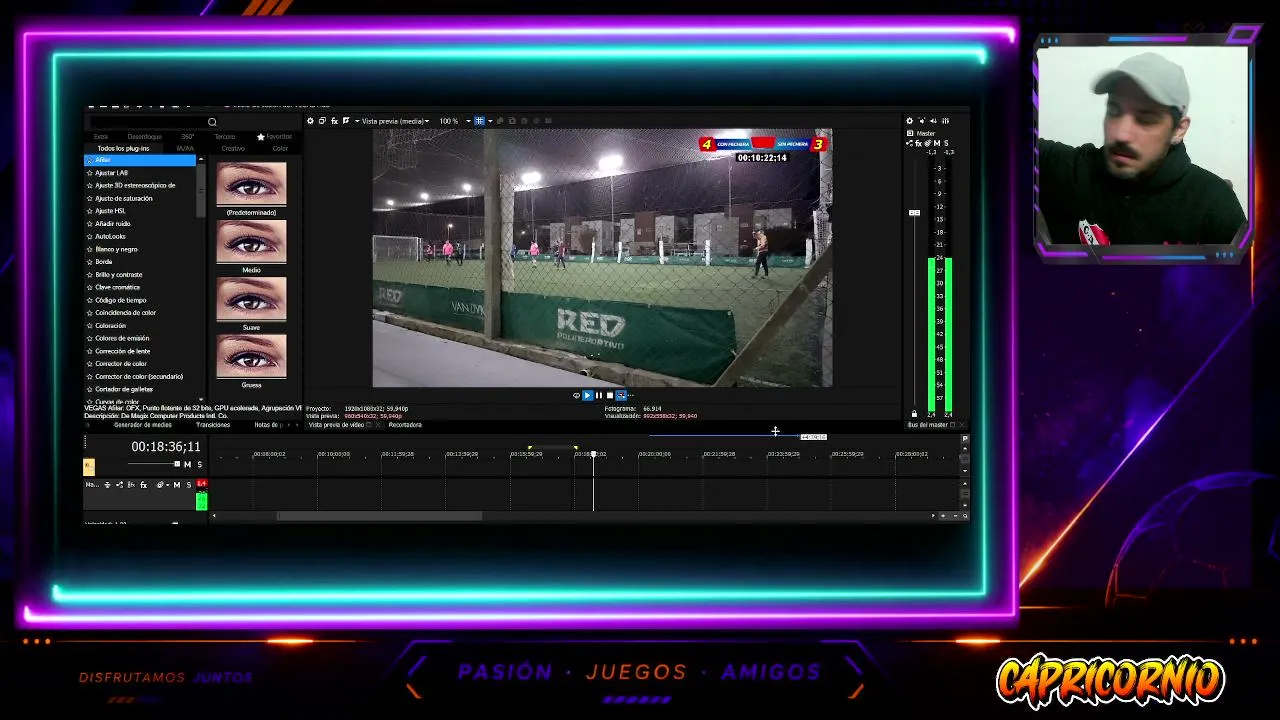This screenshot has height=720, width=1280.
Task: Open Master bus FX button
Action: pos(918,143)
